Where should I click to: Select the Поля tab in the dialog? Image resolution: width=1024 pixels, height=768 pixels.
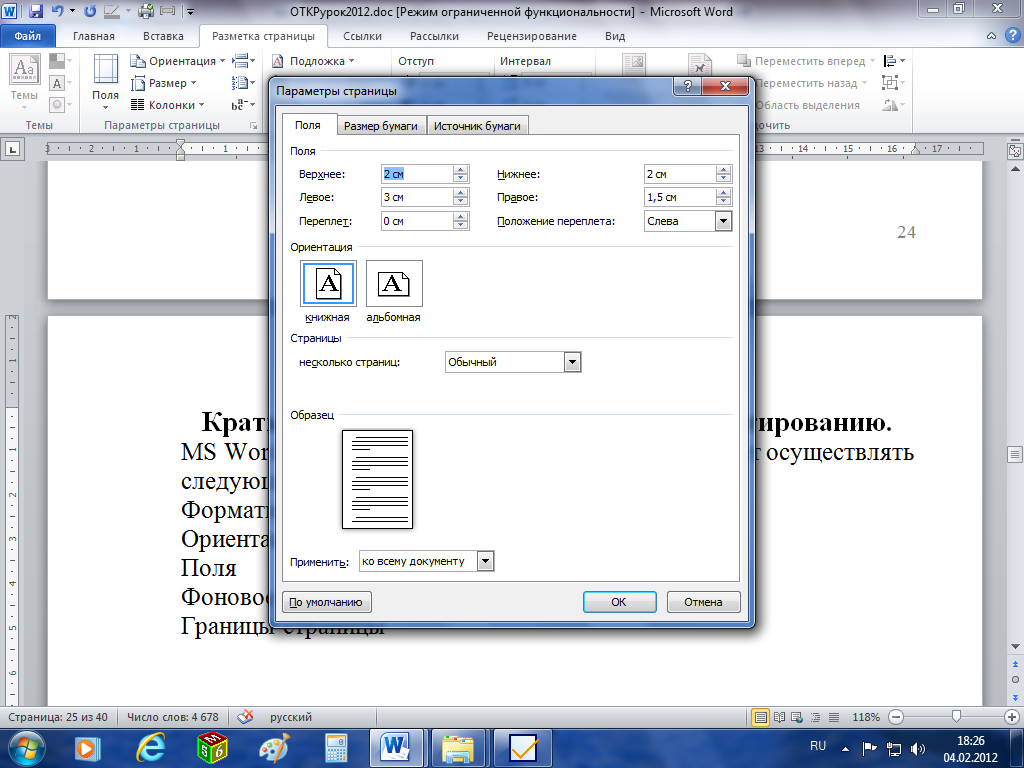[308, 125]
